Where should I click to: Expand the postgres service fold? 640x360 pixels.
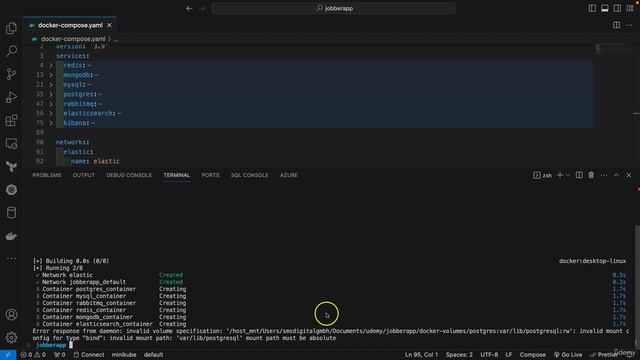pos(51,94)
